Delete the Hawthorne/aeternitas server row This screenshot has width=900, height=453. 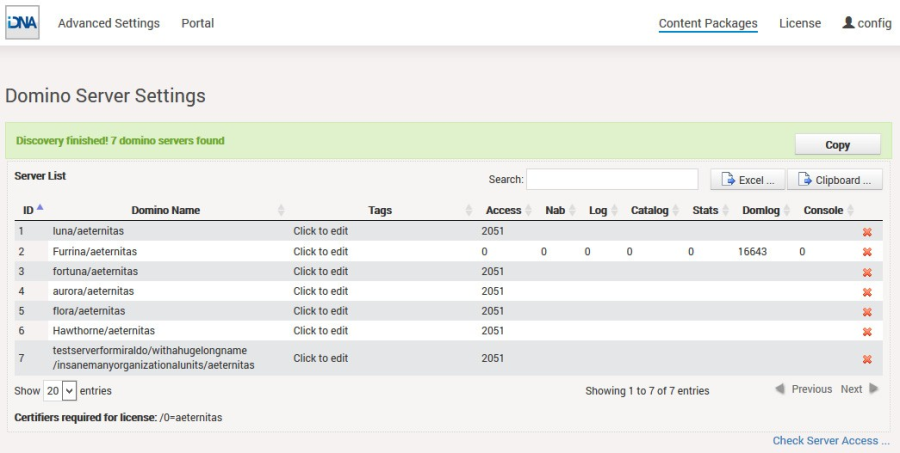pyautogui.click(x=867, y=331)
